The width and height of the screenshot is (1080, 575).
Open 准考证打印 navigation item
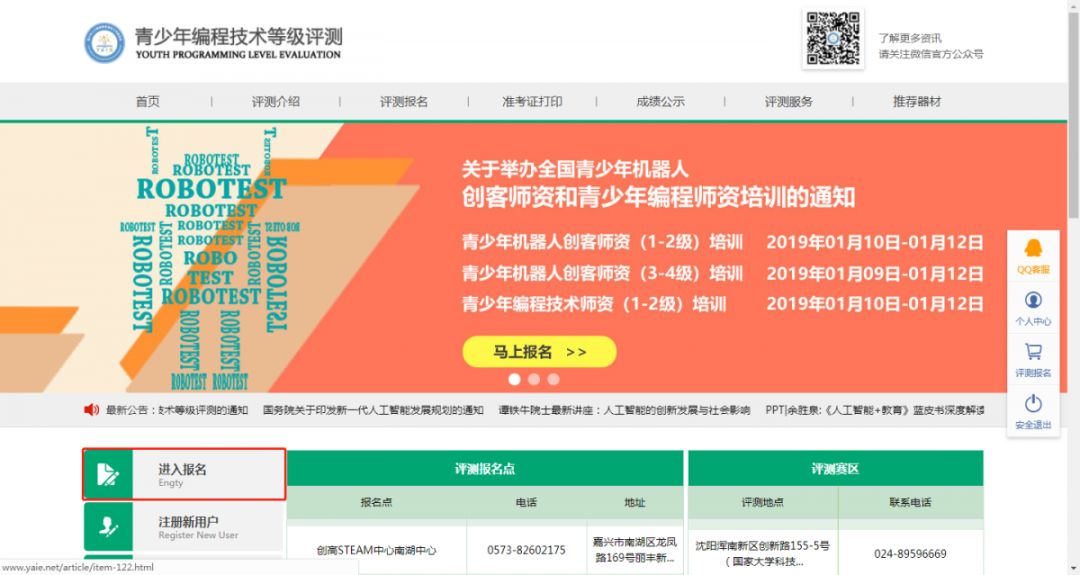532,101
